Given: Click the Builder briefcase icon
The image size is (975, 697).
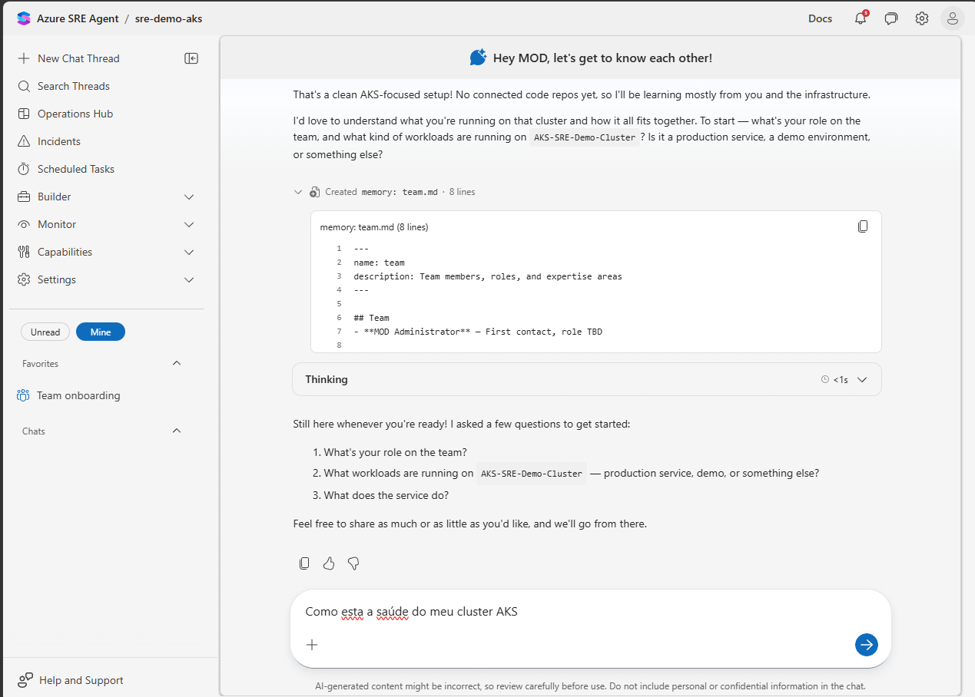Looking at the screenshot, I should (24, 196).
